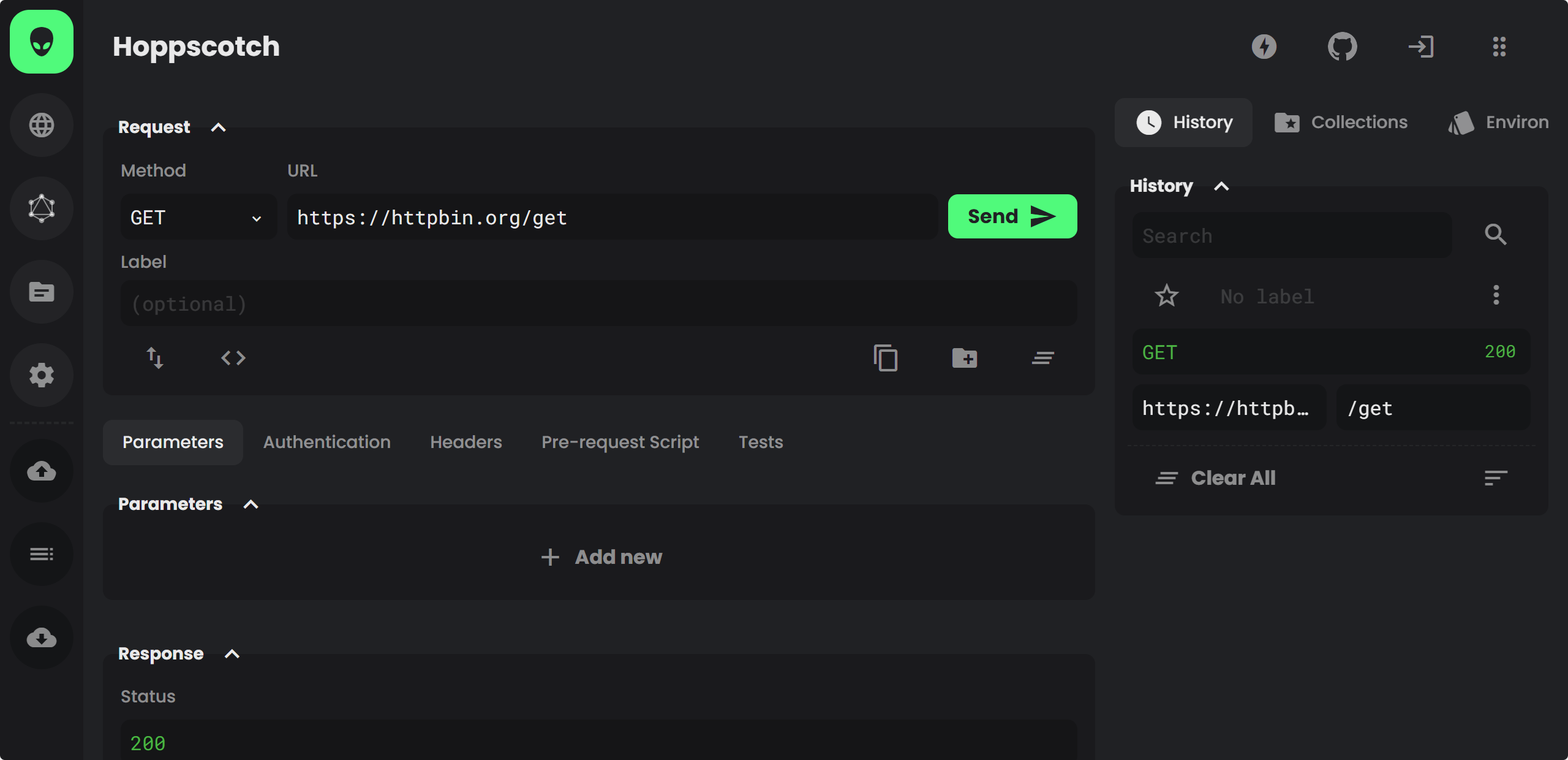Click the optional Label input field
Viewport: 1568px width, 760px height.
coord(598,304)
